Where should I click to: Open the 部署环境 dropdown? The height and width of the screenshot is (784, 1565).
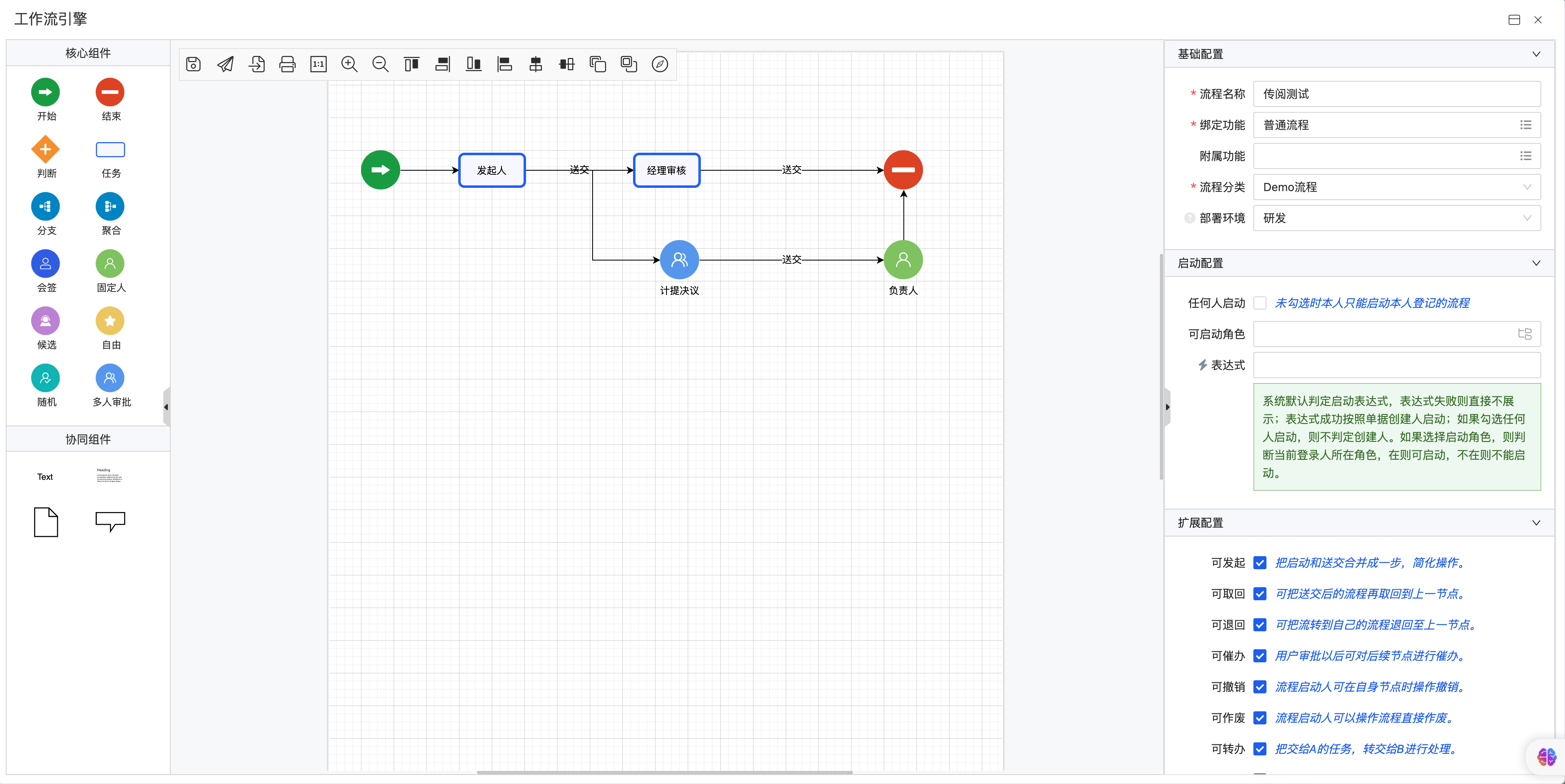[x=1397, y=218]
